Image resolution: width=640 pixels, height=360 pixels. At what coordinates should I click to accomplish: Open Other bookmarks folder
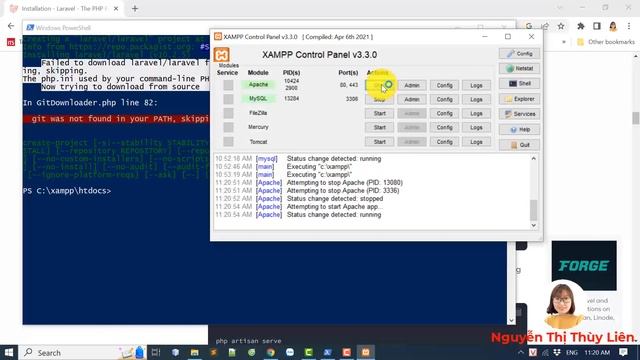606,42
